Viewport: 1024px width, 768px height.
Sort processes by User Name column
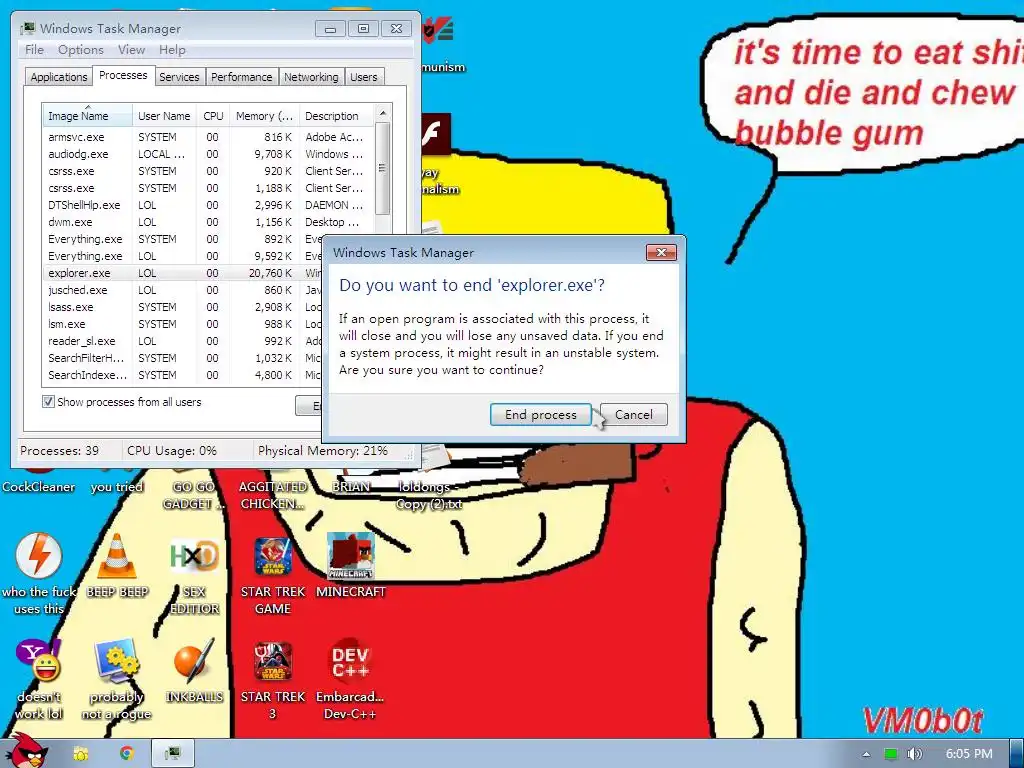point(164,116)
